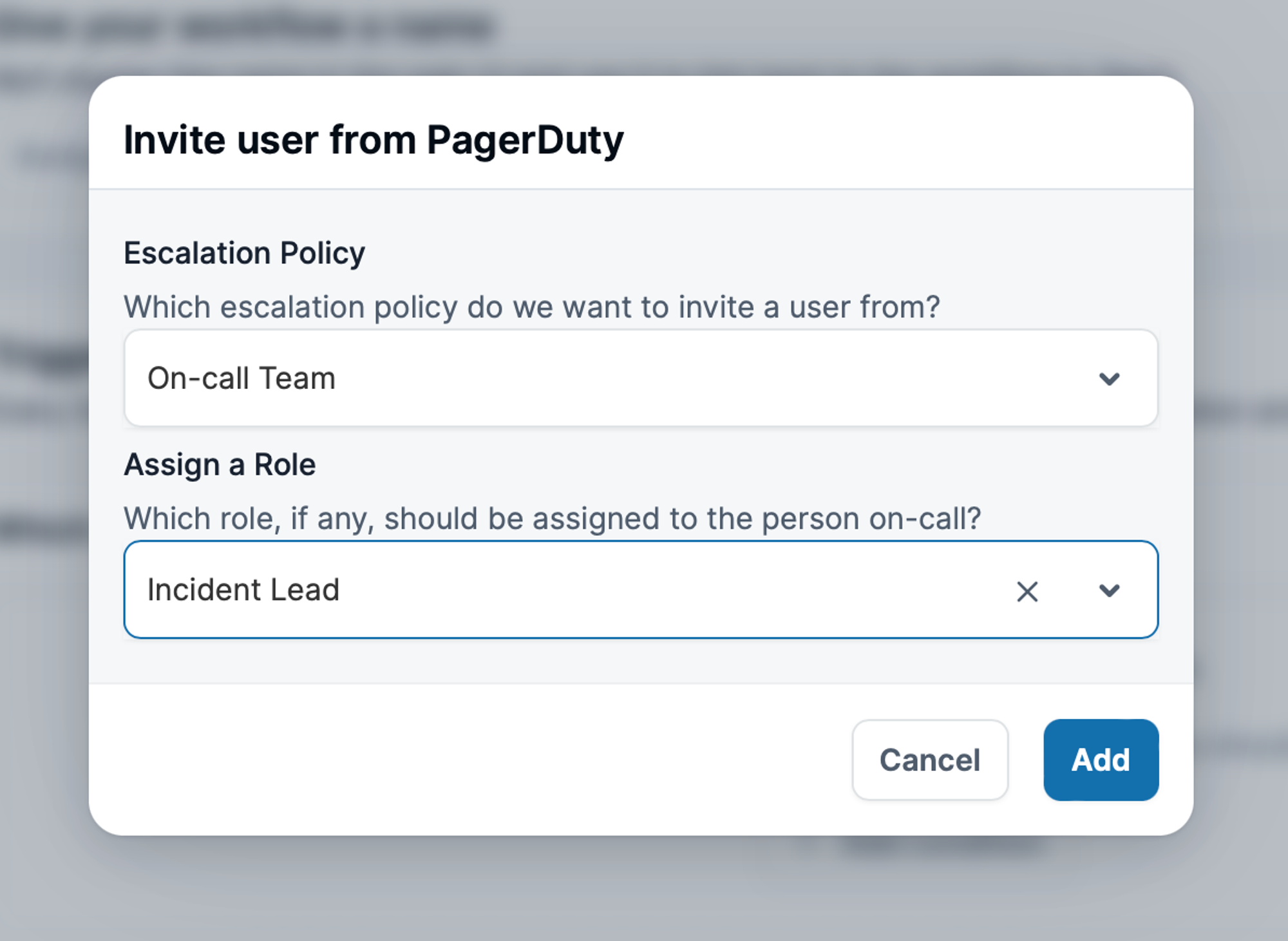The image size is (1288, 941).
Task: Click the Assign a Role field label
Action: pos(220,465)
